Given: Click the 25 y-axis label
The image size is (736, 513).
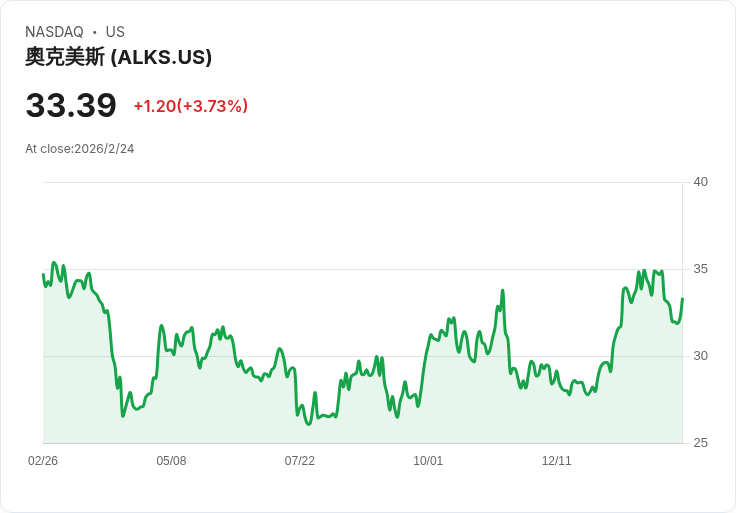Looking at the screenshot, I should [700, 443].
